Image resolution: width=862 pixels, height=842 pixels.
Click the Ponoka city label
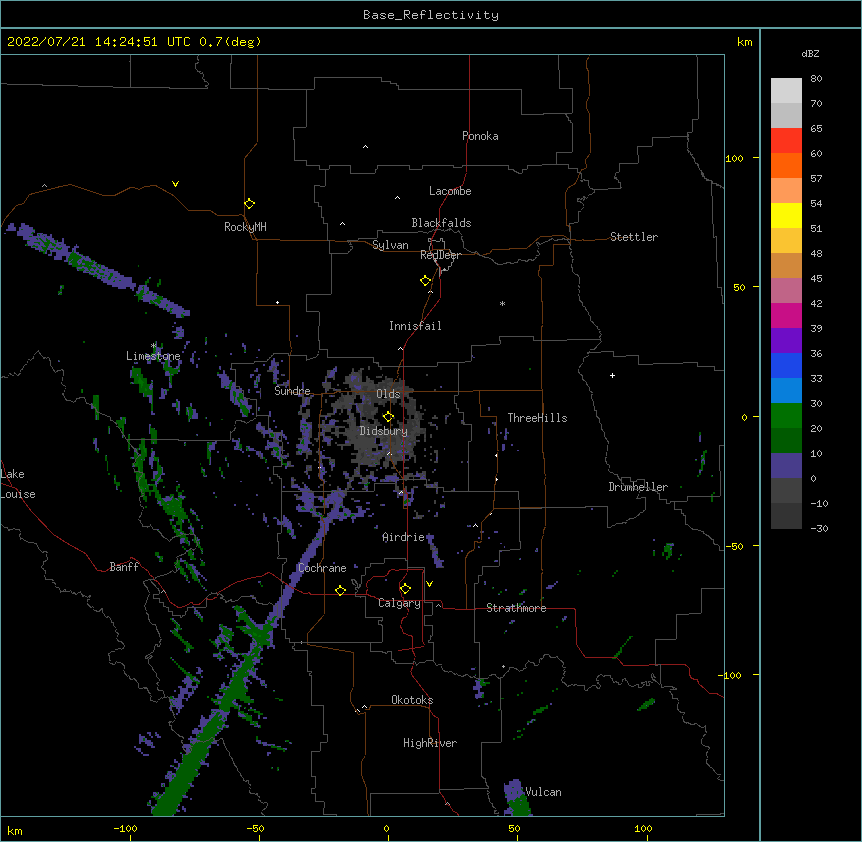coord(480,136)
